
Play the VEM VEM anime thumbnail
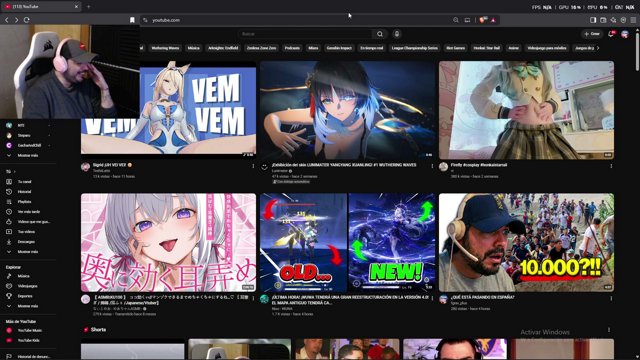point(169,110)
